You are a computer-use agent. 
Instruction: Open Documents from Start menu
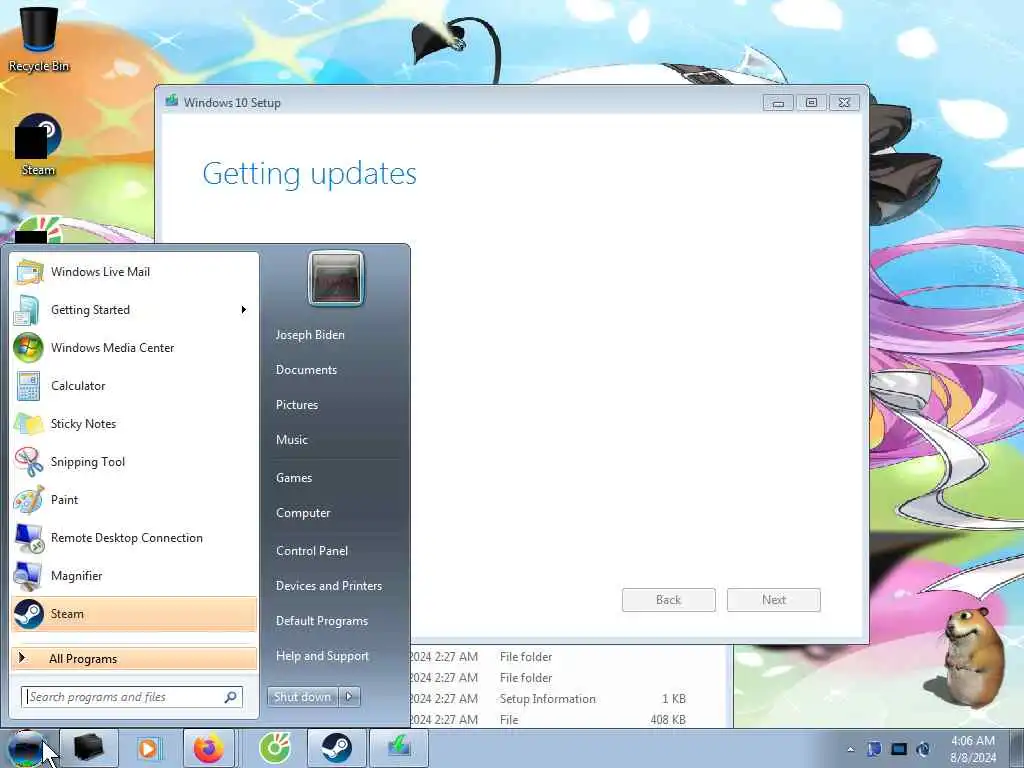tap(306, 370)
